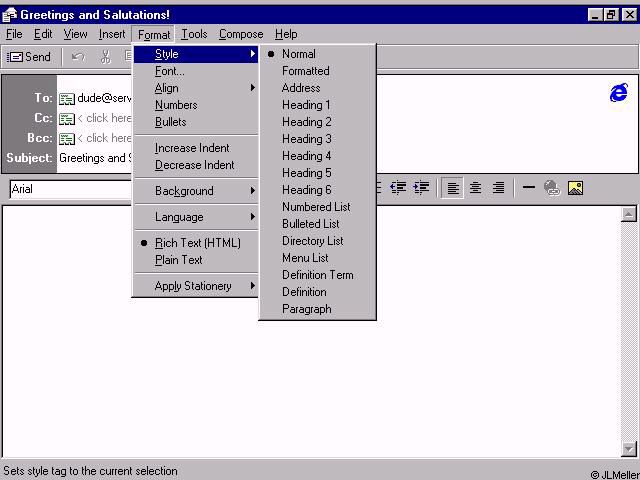Image resolution: width=640 pixels, height=480 pixels.
Task: Select Font... in Format menu
Action: click(x=170, y=71)
